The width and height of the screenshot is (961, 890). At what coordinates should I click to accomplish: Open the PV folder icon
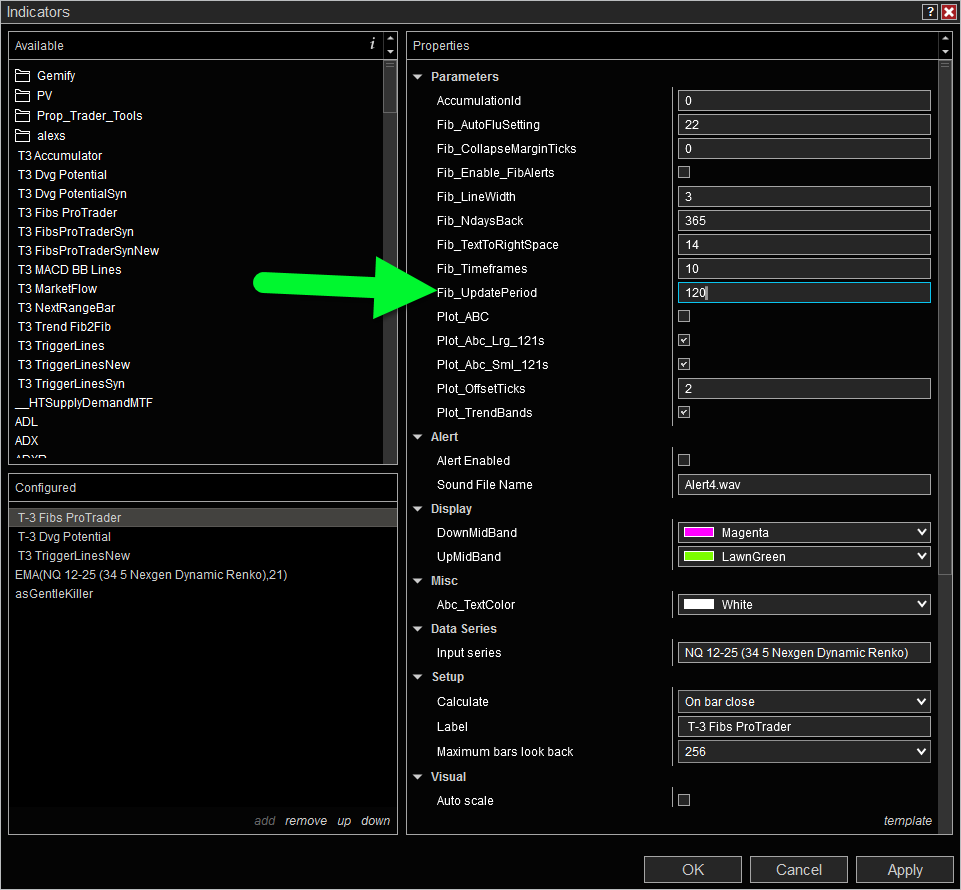[23, 96]
